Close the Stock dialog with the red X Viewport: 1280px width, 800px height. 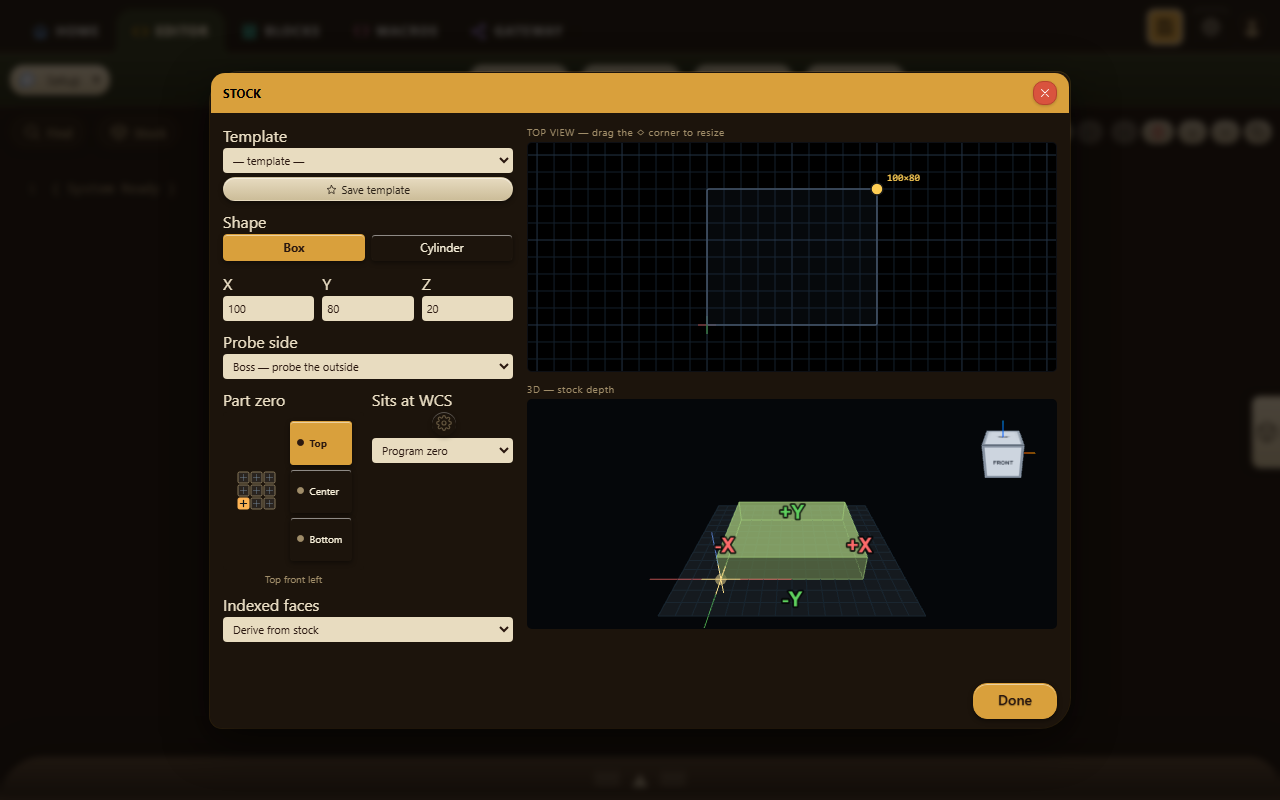[x=1045, y=93]
